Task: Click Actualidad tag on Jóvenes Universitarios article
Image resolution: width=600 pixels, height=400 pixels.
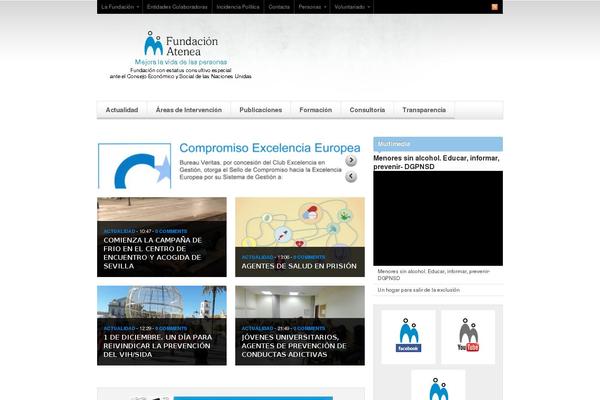Action: (257, 328)
